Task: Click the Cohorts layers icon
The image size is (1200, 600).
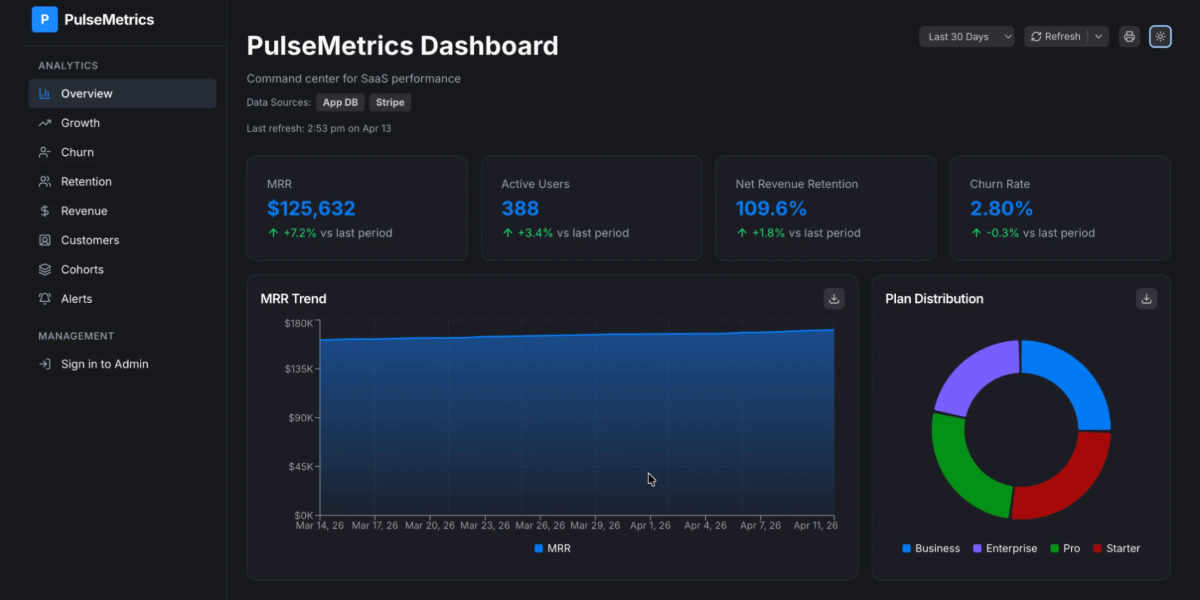Action: pos(45,270)
